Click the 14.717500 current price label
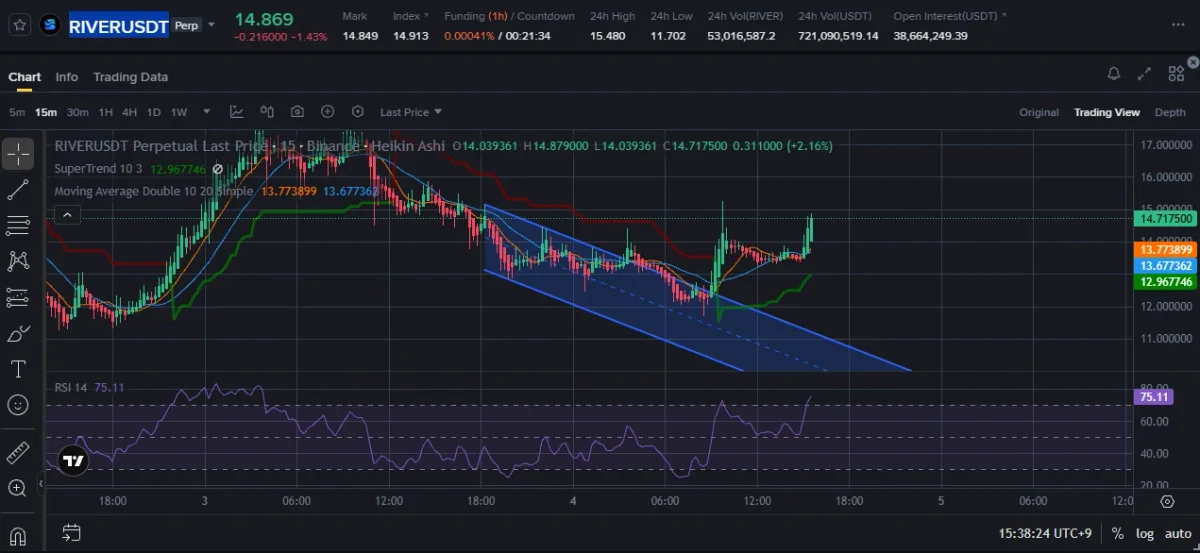The width and height of the screenshot is (1200, 553). point(1165,218)
